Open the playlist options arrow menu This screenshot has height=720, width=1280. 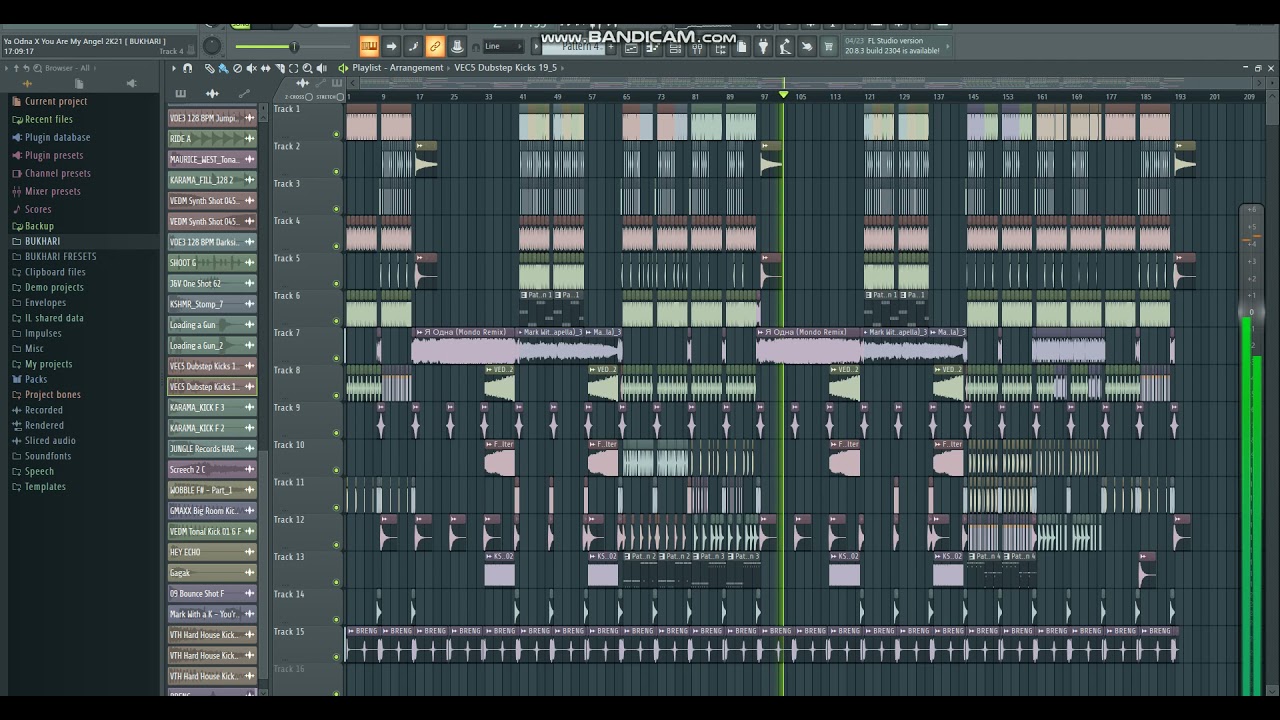tap(173, 68)
